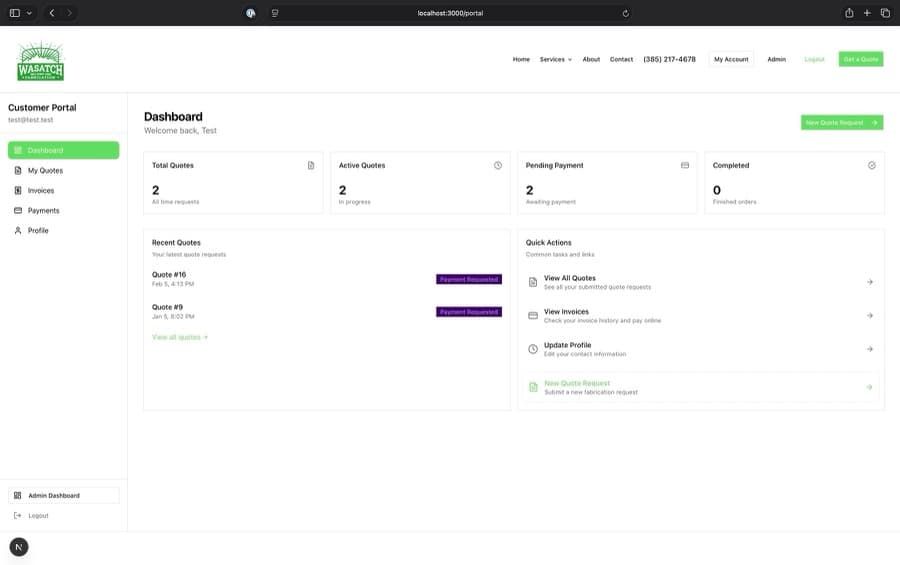Open the Update Profile quick action
Screen dimensions: 900x565
pyautogui.click(x=701, y=349)
